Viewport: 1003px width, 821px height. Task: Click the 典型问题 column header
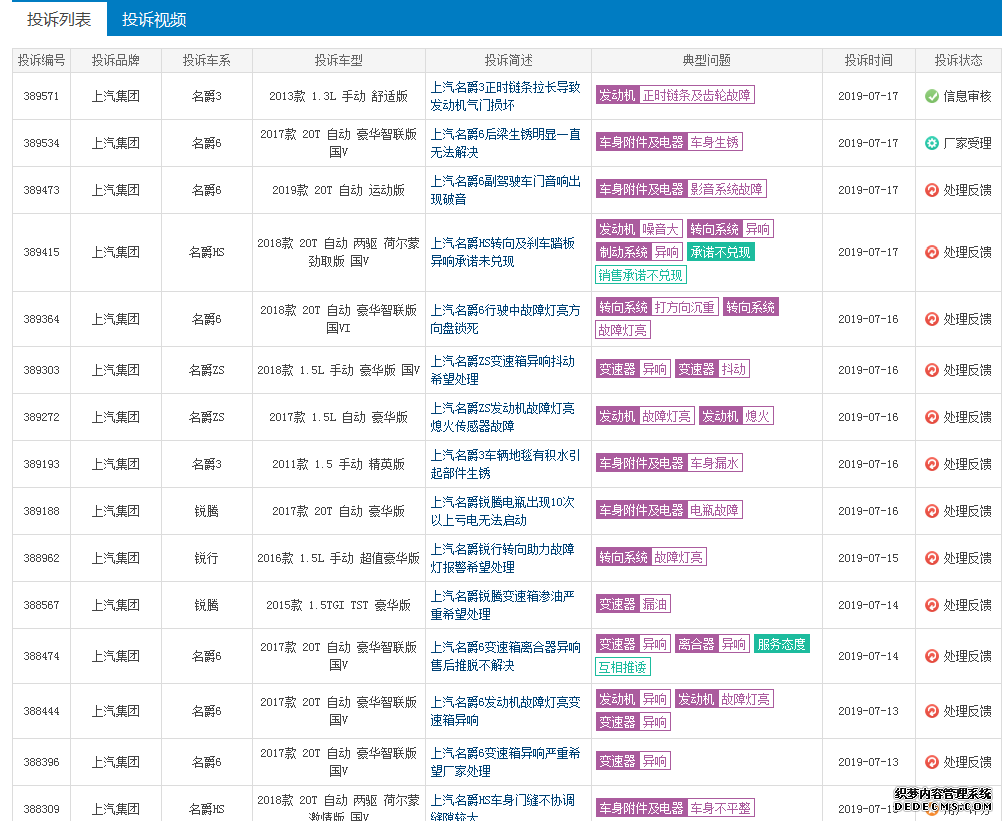(707, 60)
